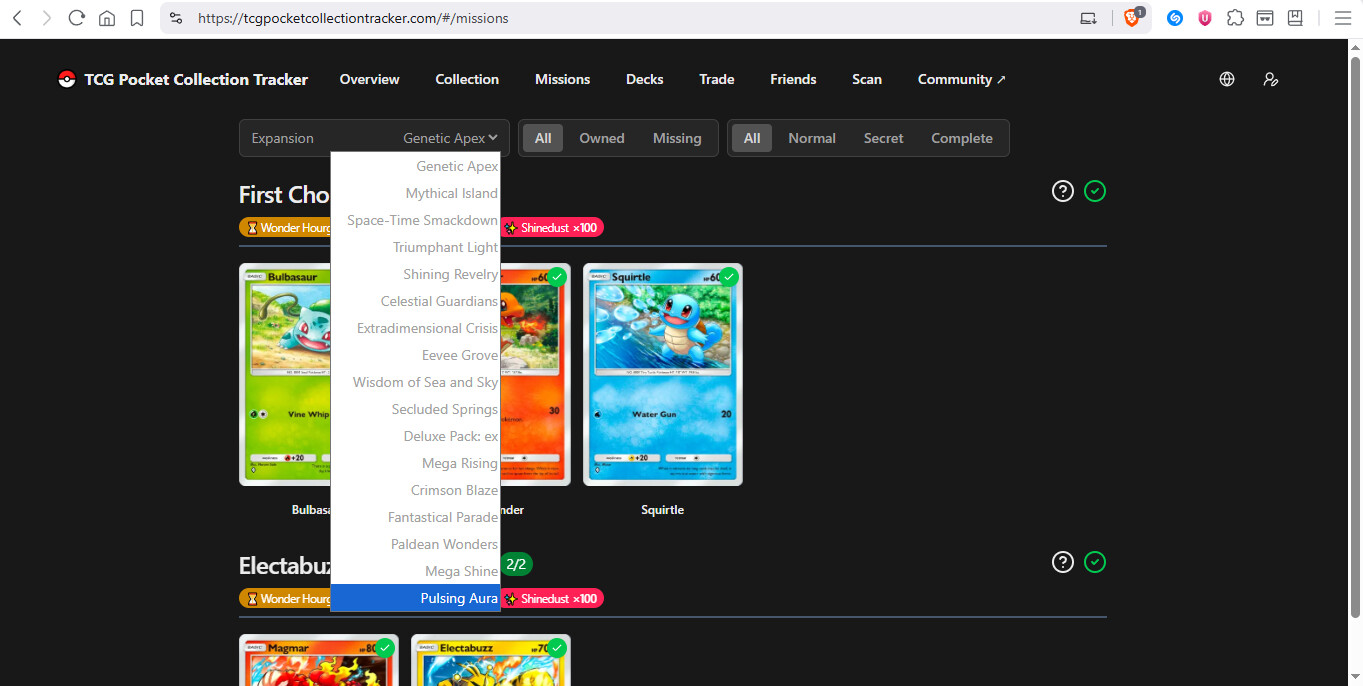Choose Extradimensional Crisis expansion
The image size is (1363, 686).
coord(416,328)
